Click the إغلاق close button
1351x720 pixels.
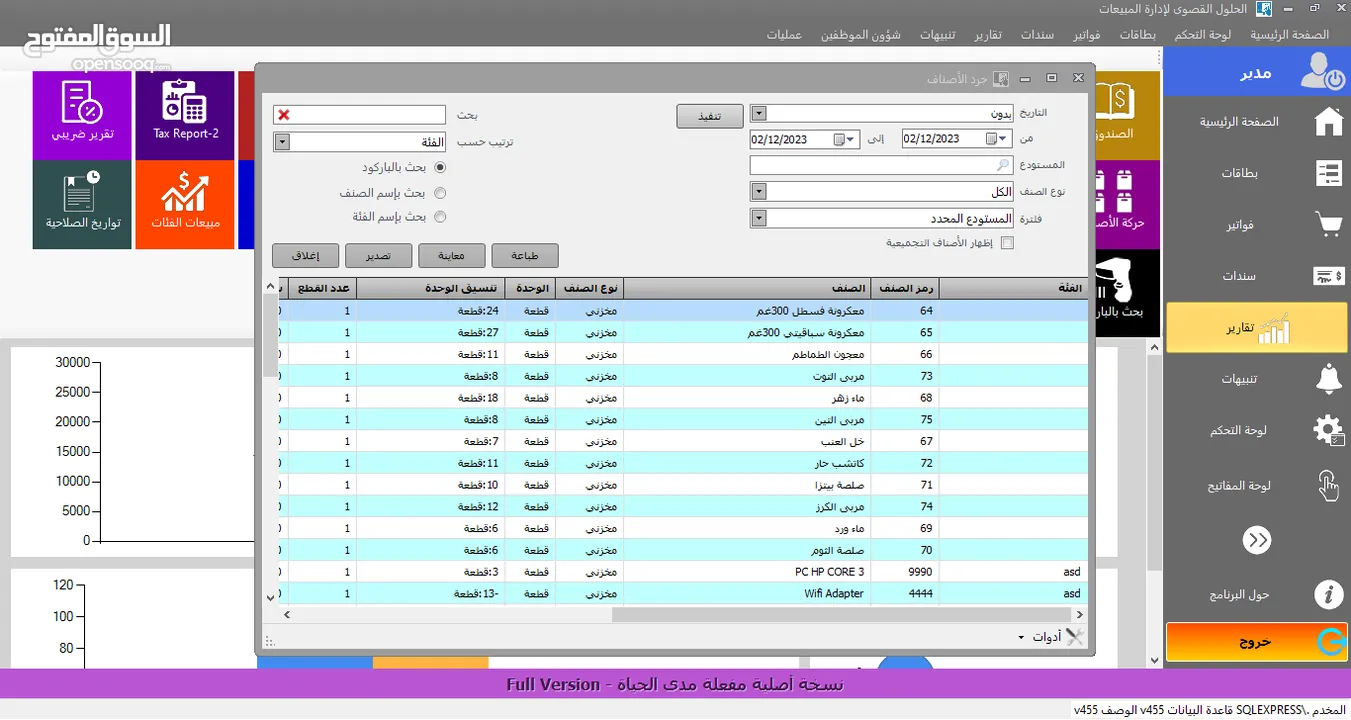tap(305, 256)
